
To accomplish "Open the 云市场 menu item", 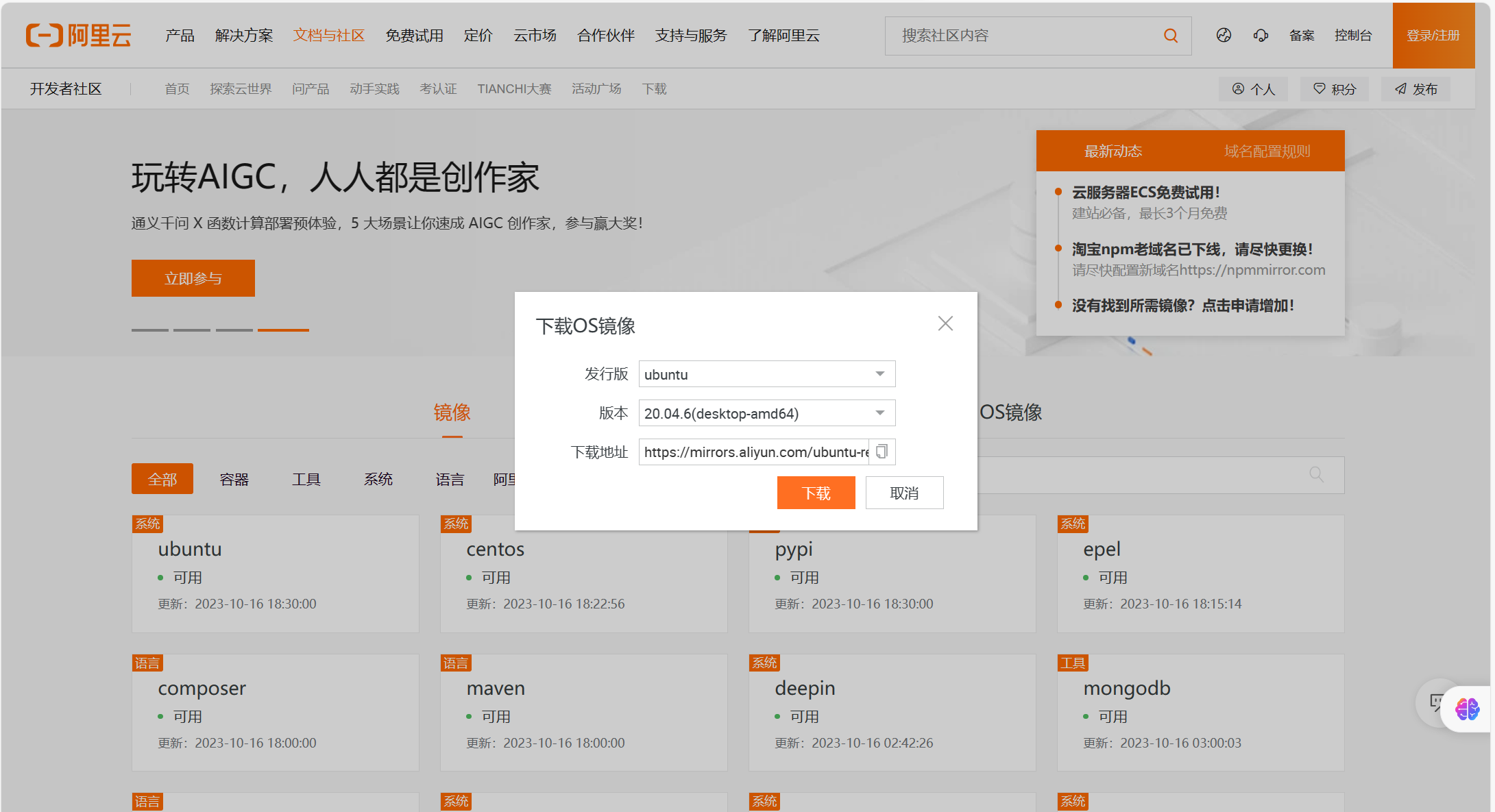I will click(535, 35).
